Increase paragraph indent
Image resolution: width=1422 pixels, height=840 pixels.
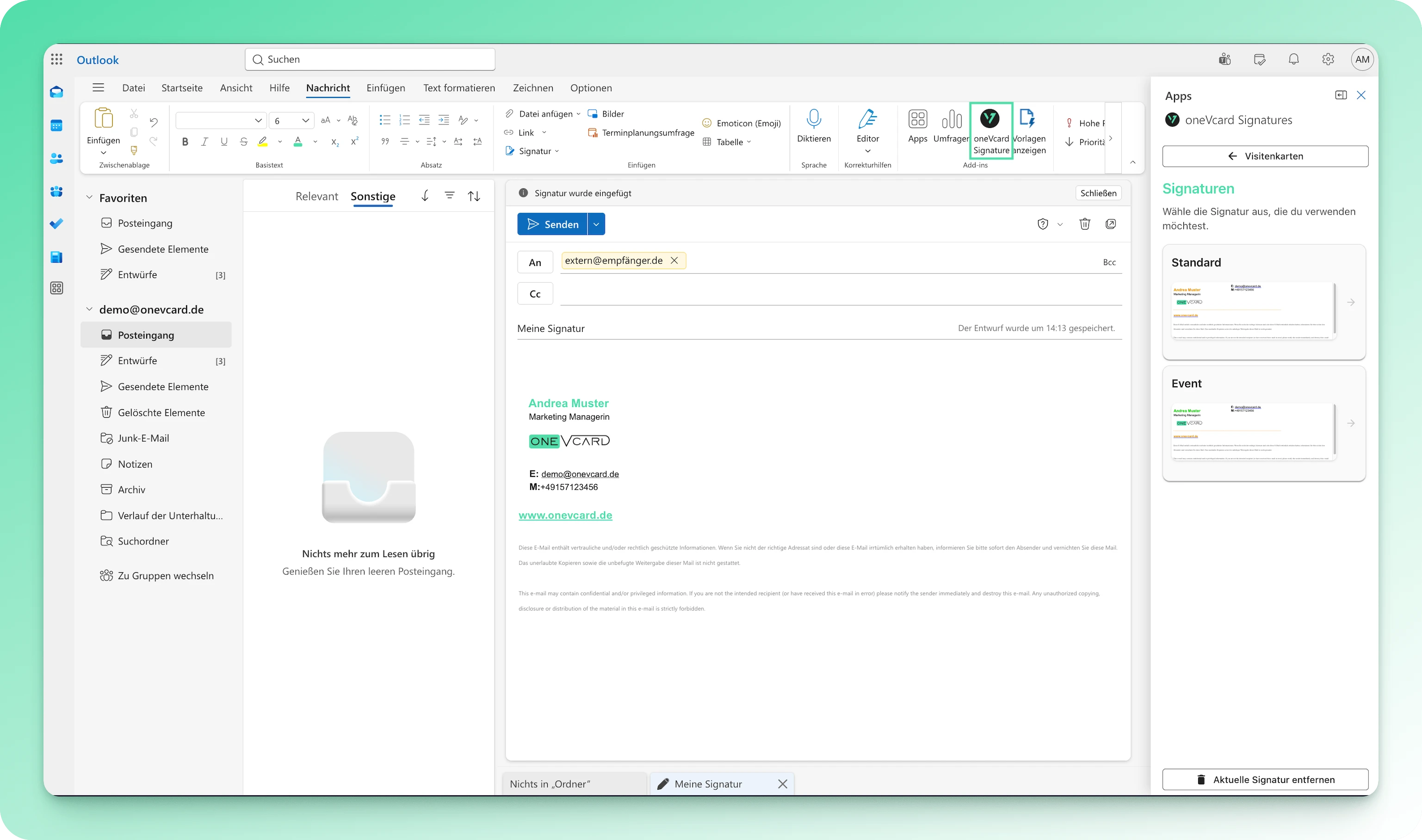(x=444, y=120)
